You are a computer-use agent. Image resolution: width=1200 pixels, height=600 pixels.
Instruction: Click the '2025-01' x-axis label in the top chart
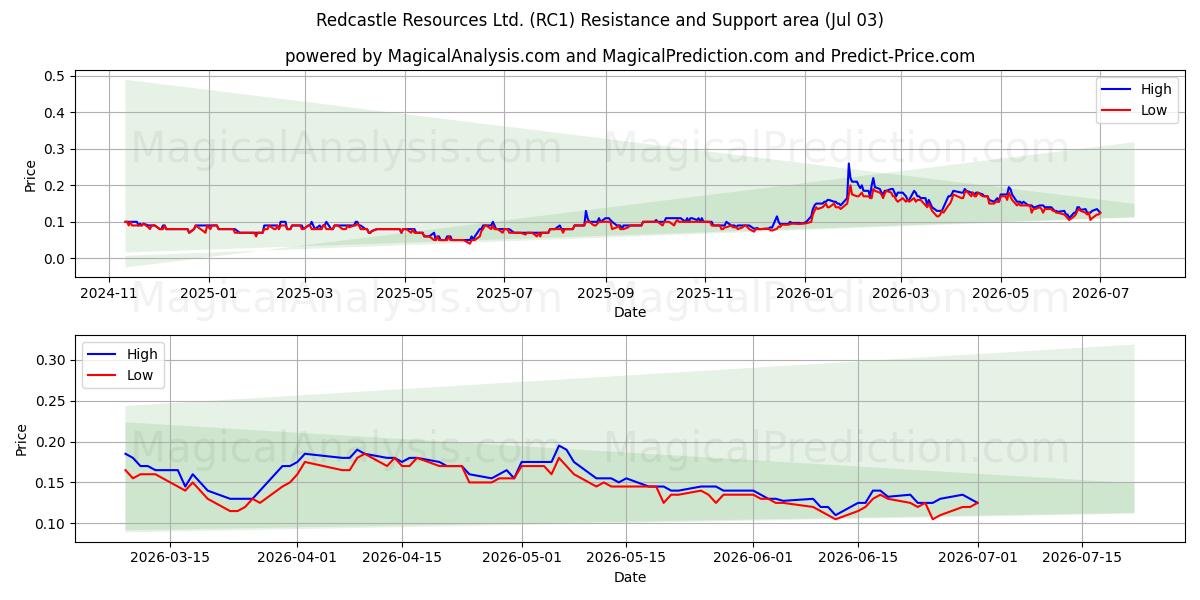[x=208, y=294]
